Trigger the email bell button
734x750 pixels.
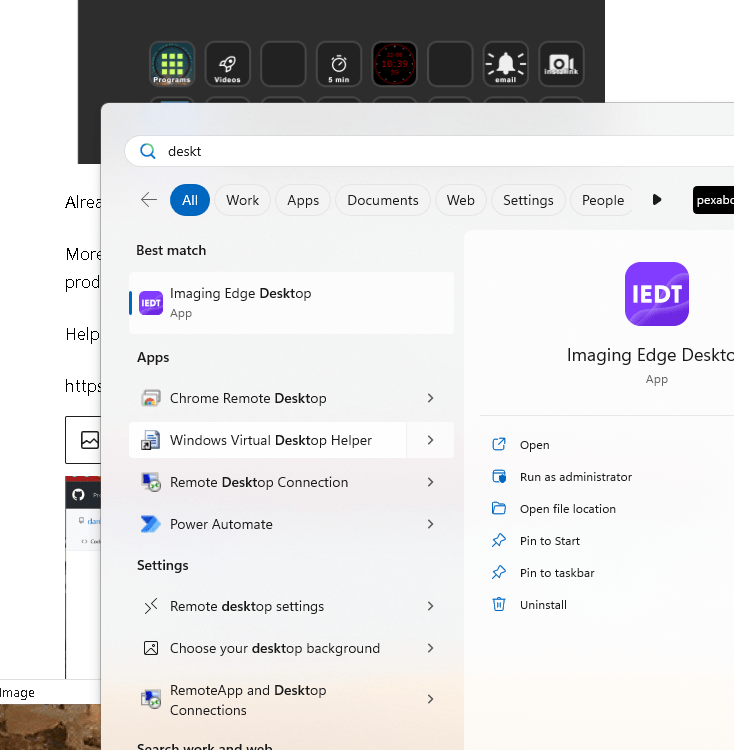tap(505, 64)
